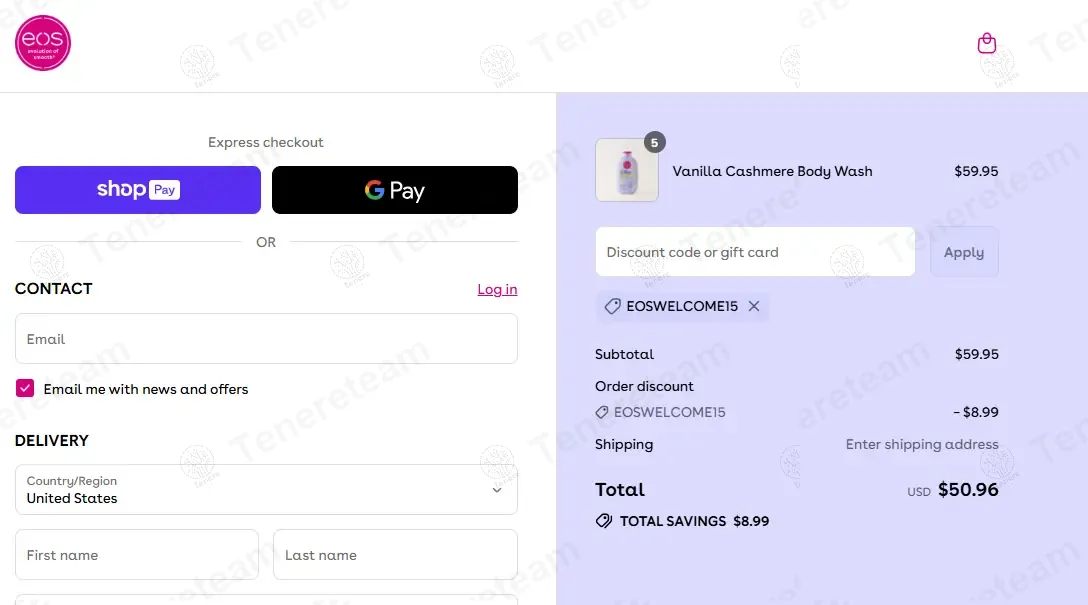Screen dimensions: 1088x605
Task: Pay with Google Pay
Action: pyautogui.click(x=395, y=190)
